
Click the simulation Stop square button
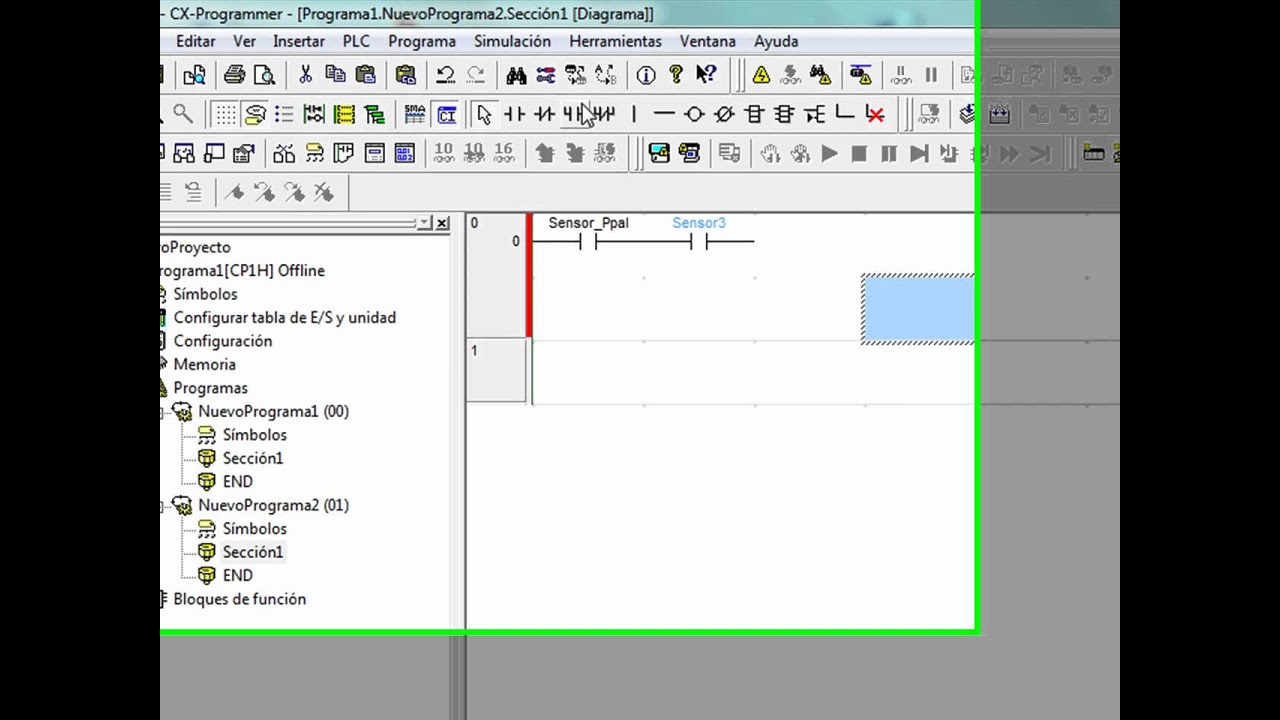click(859, 154)
